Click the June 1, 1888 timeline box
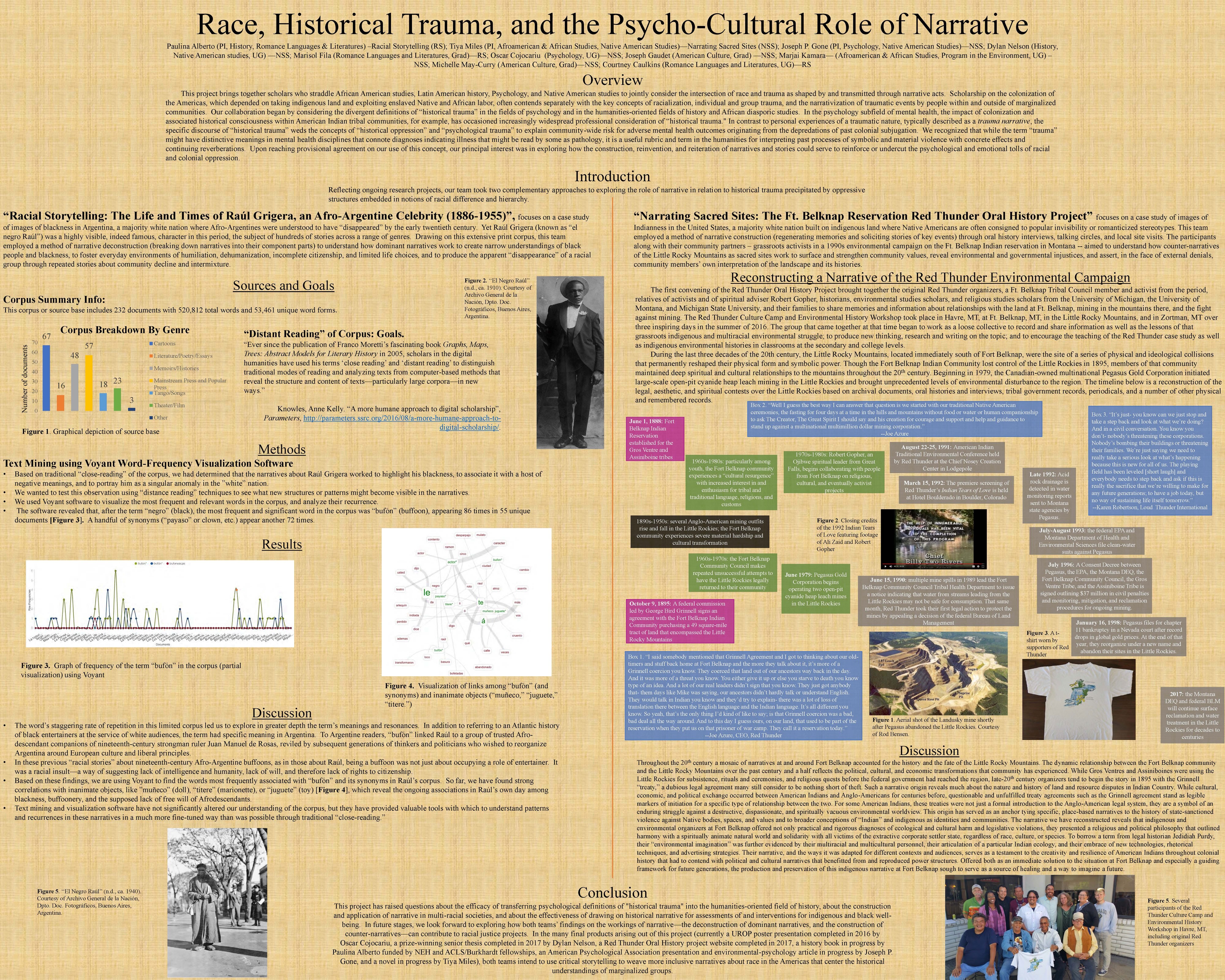 (656, 439)
